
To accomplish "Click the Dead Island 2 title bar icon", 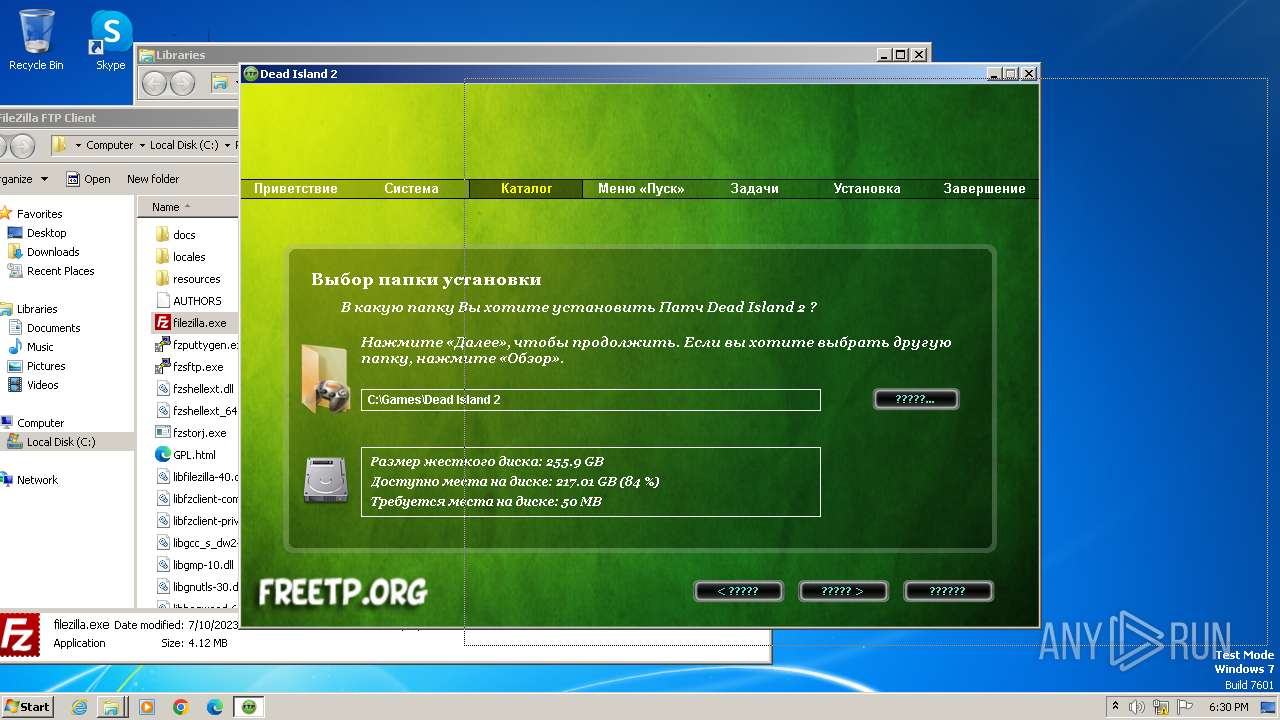I will 251,74.
